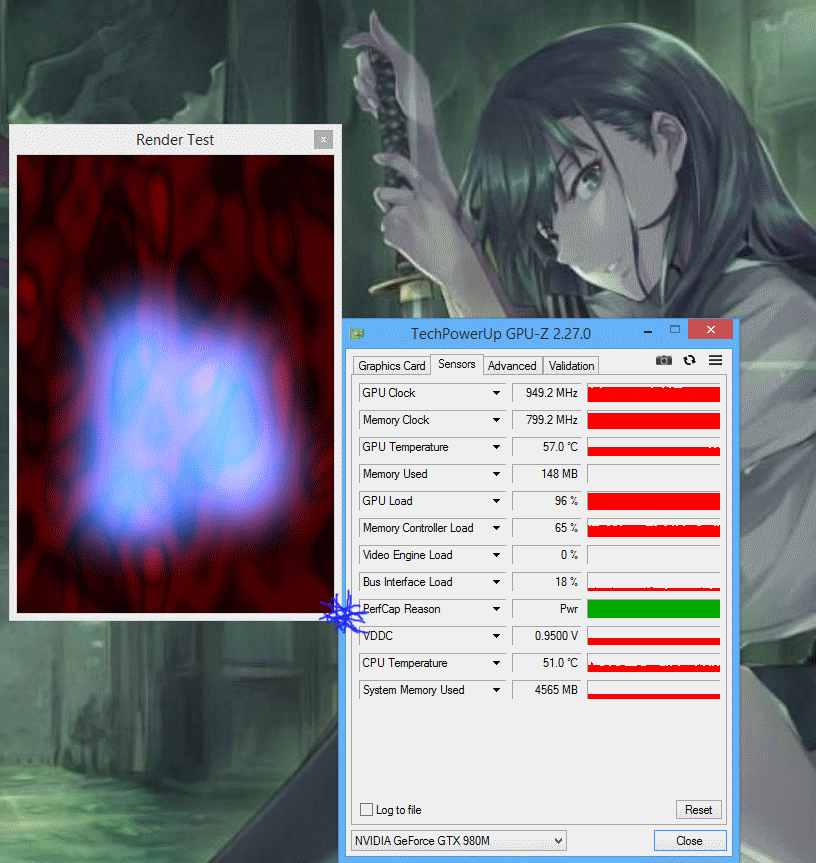Click the GPU Load history graph

coord(654,501)
